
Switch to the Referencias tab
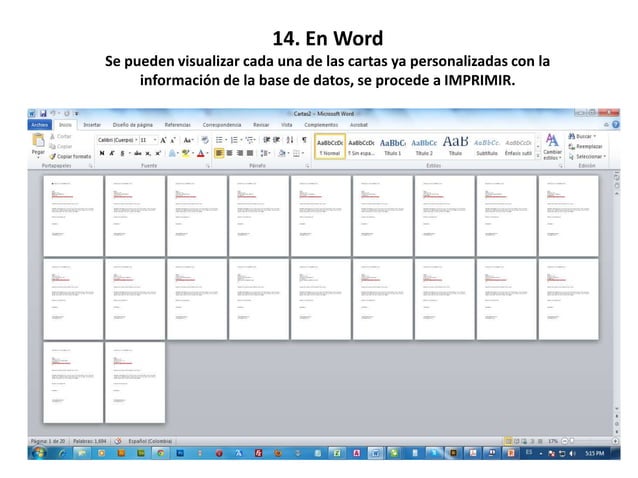pyautogui.click(x=177, y=125)
